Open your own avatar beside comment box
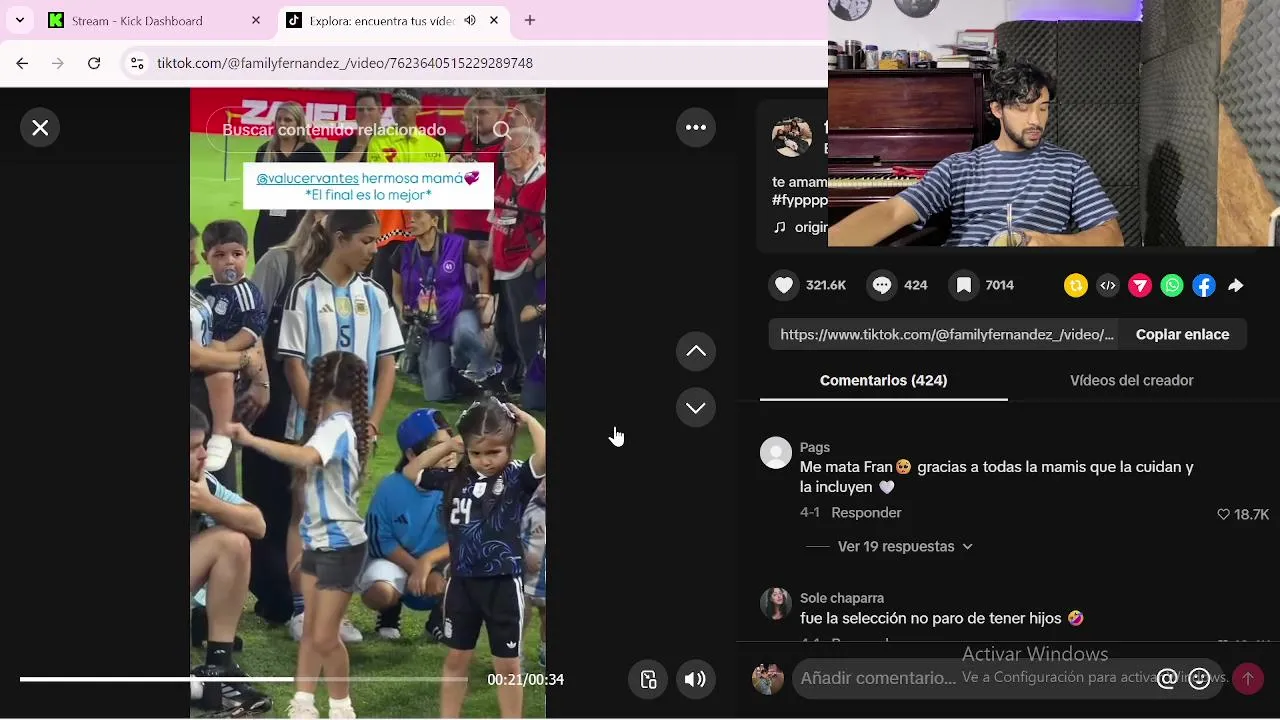 pos(768,679)
